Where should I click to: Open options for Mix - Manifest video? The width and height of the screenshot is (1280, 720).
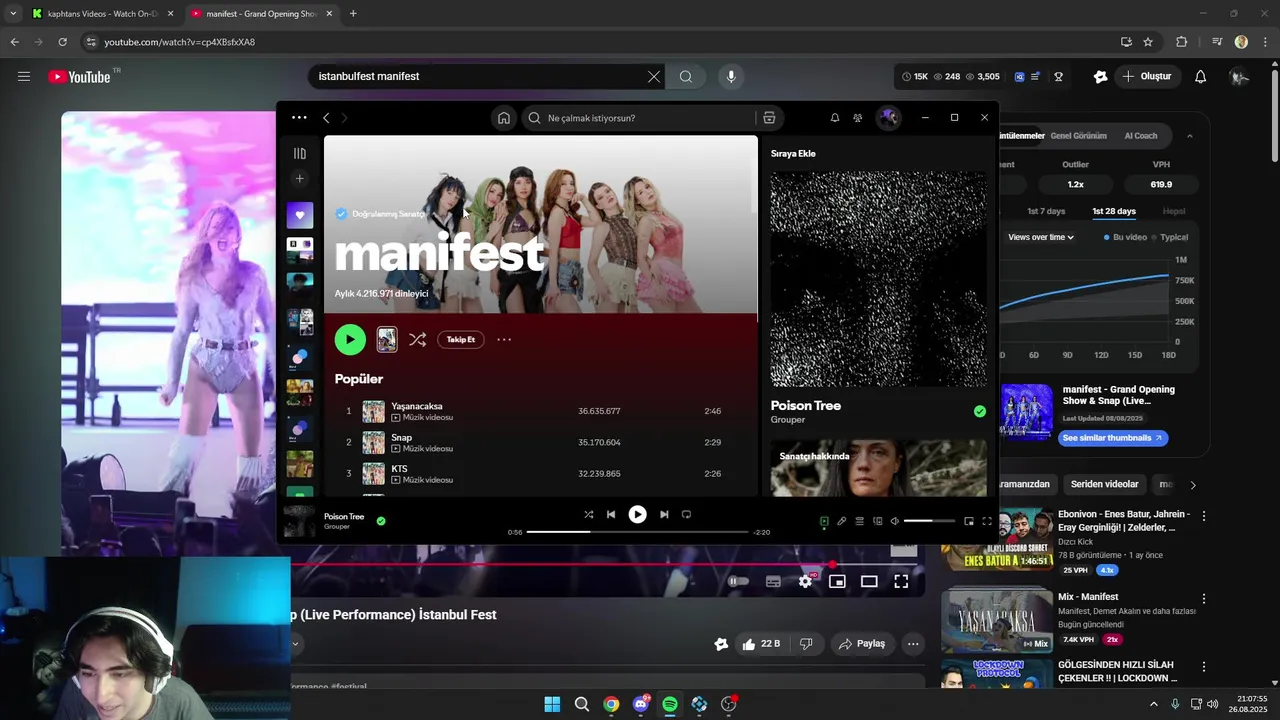1204,599
